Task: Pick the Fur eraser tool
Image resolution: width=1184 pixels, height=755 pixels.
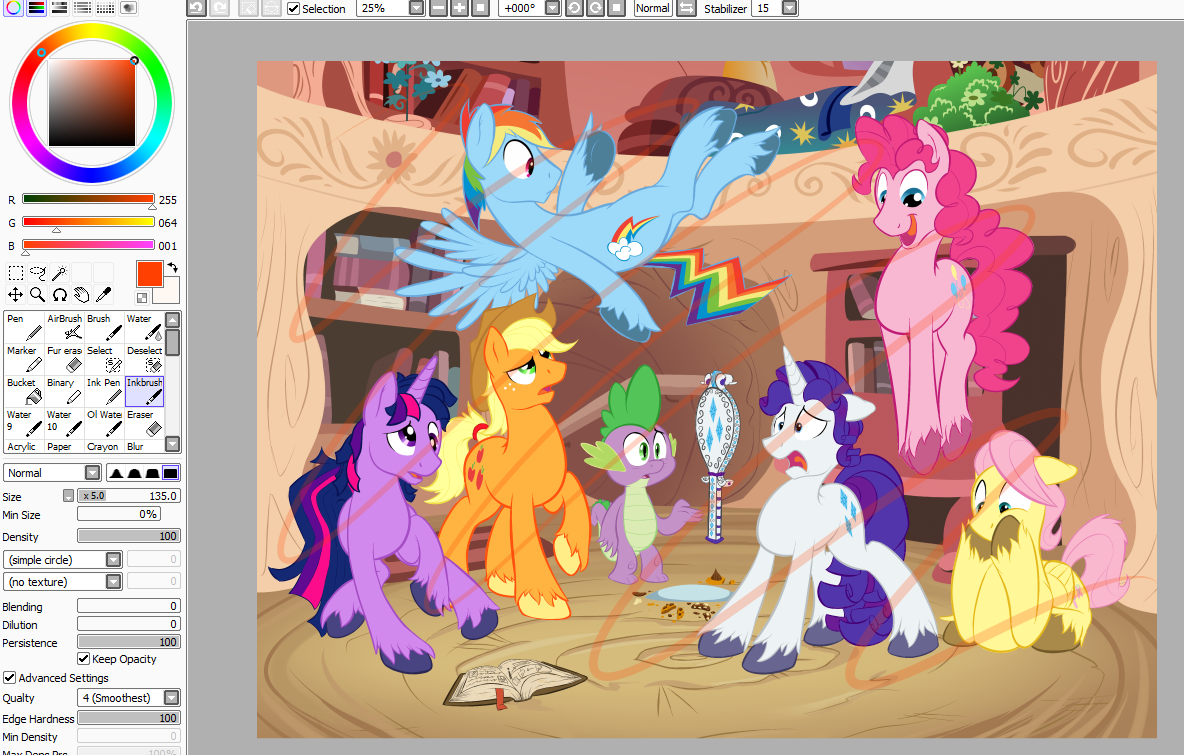Action: [x=64, y=360]
